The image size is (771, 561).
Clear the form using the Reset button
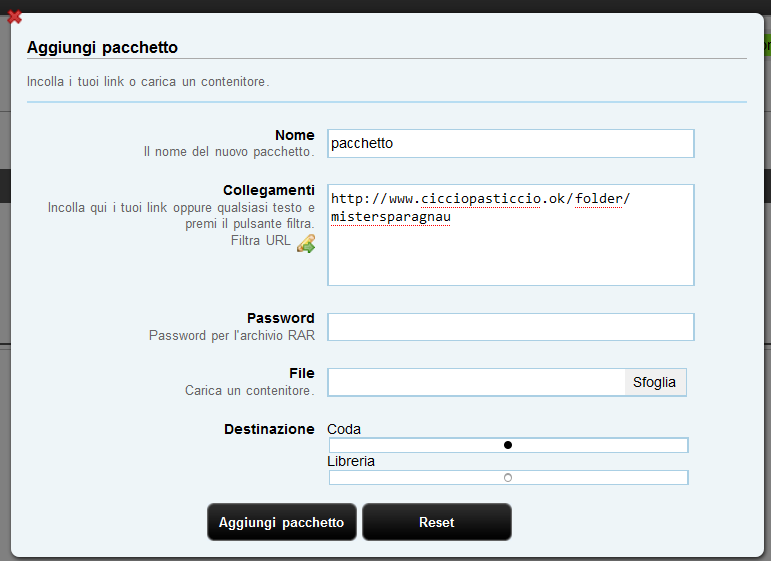click(x=437, y=522)
